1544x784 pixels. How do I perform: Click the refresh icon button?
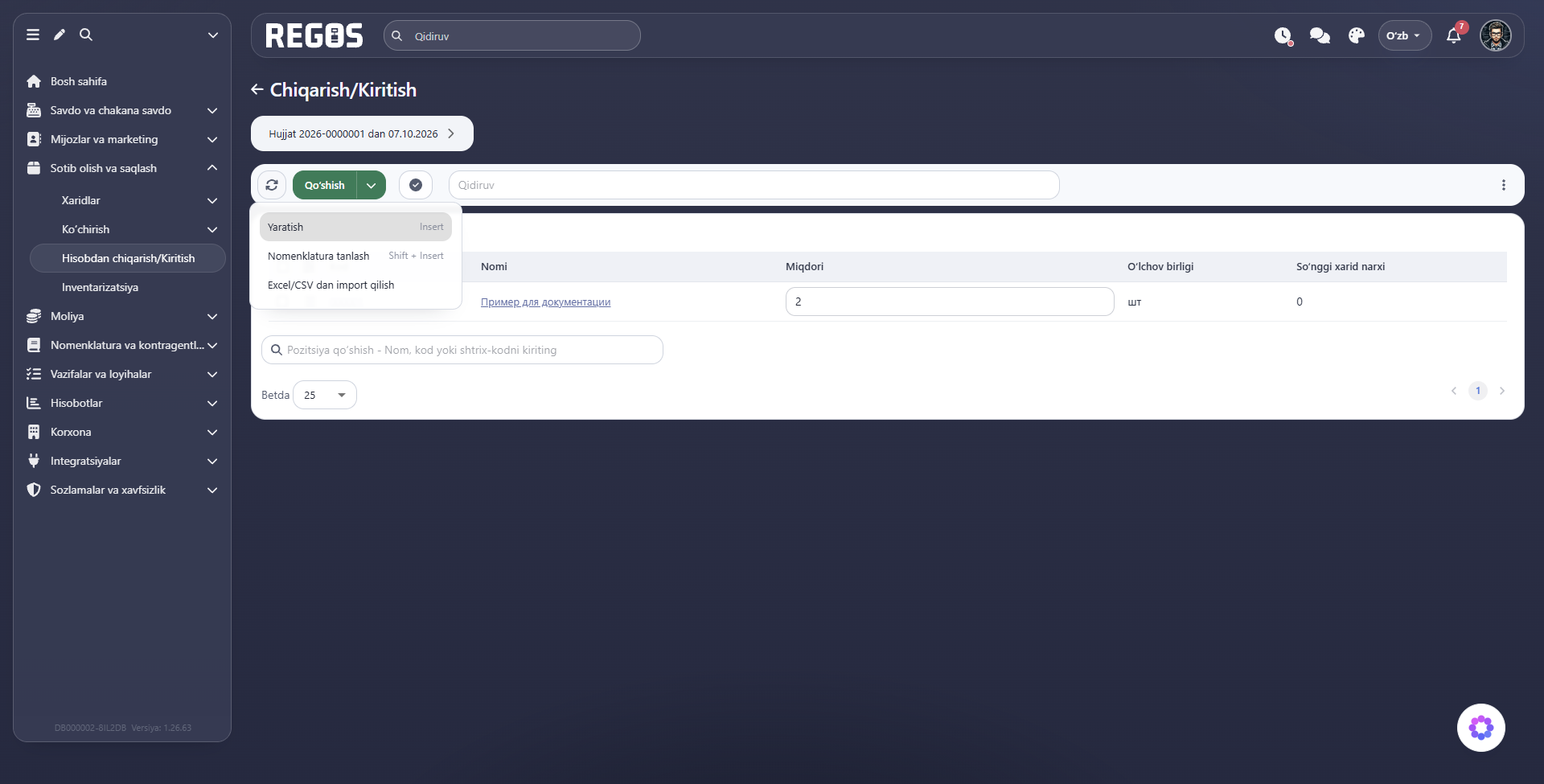tap(272, 185)
